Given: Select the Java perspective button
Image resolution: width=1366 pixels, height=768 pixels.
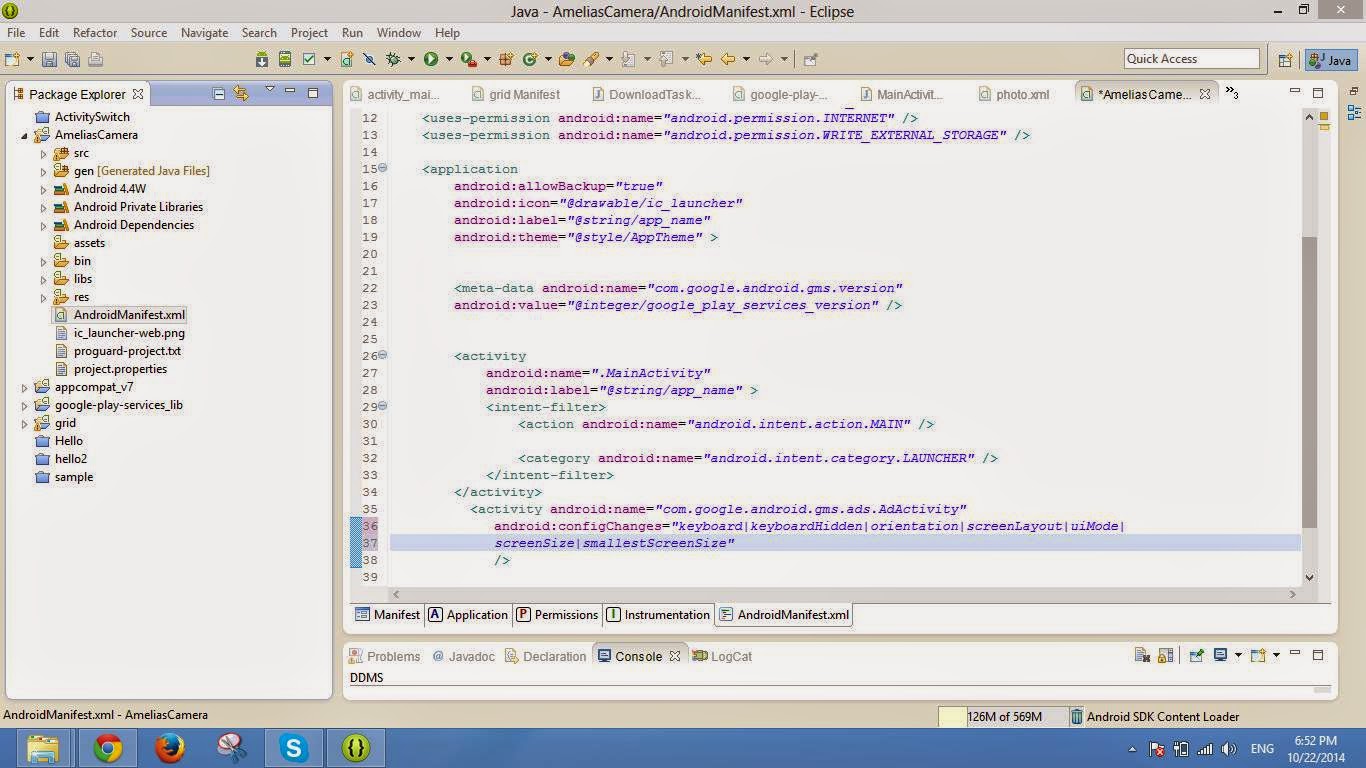Looking at the screenshot, I should [x=1330, y=60].
